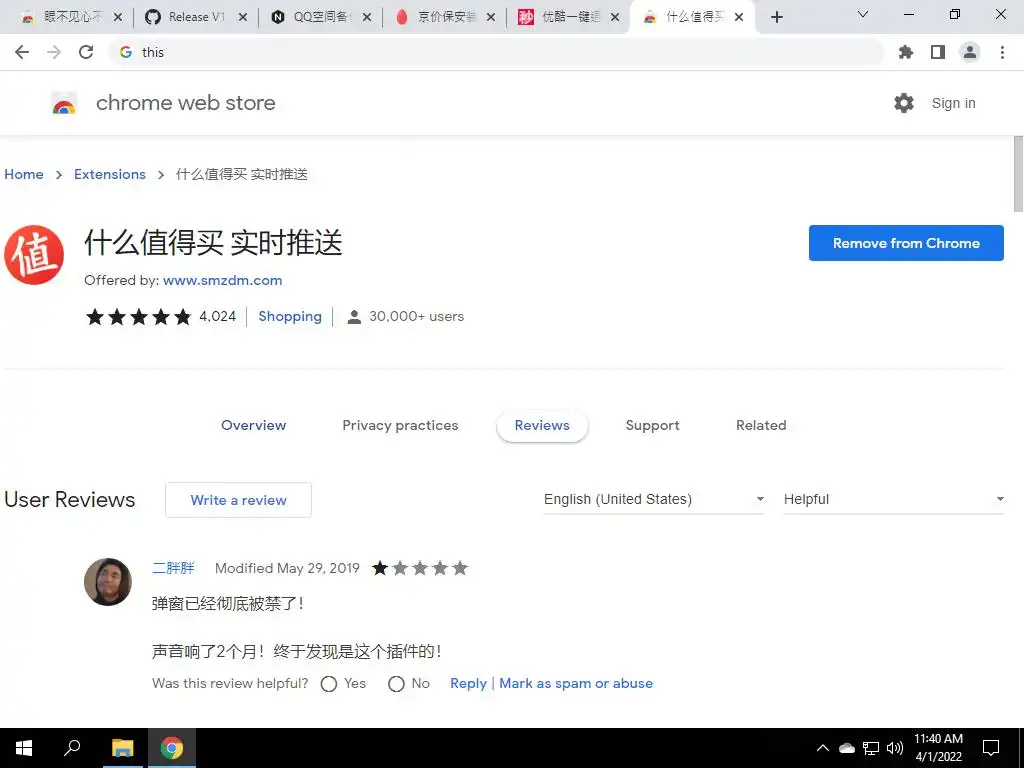Close the Release V1 GitHub tab
The image size is (1024, 768).
243,18
